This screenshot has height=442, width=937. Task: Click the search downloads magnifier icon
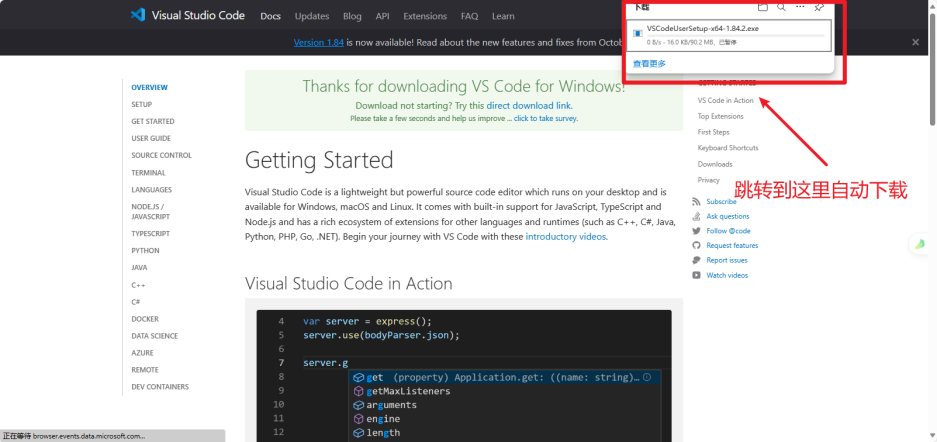[781, 7]
